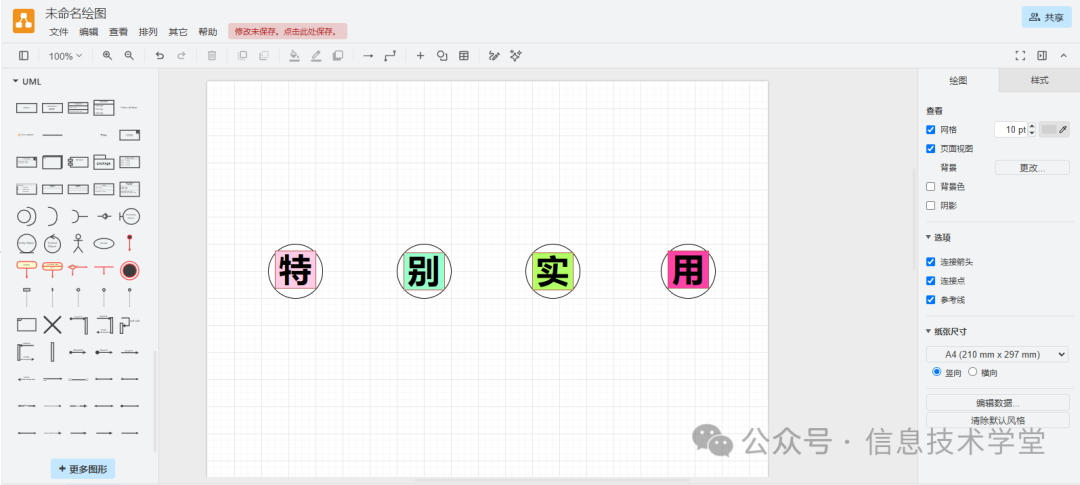Pick the UML control object shape
The image size is (1080, 485).
click(x=52, y=243)
